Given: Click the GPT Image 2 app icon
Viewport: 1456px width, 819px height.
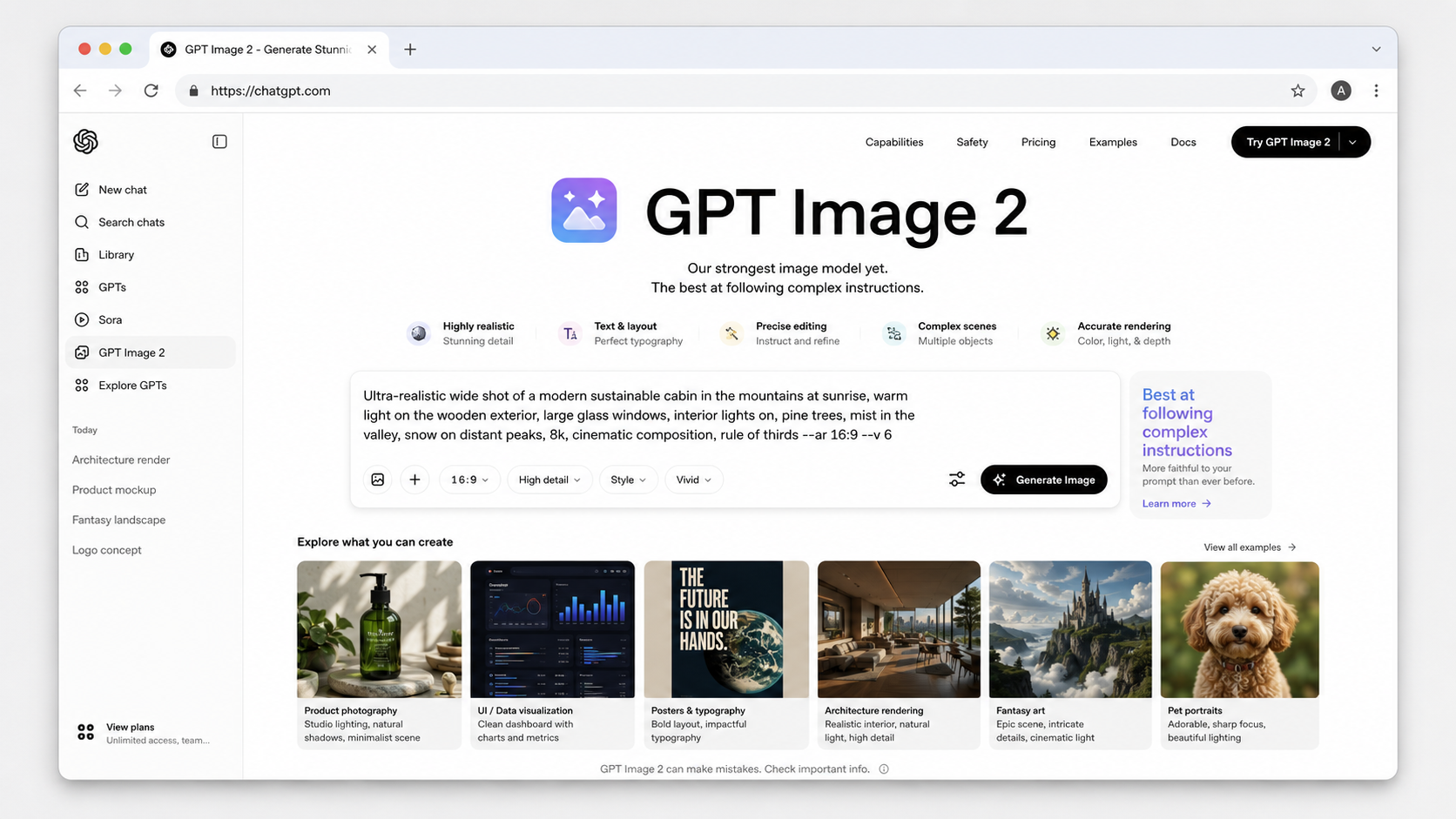Looking at the screenshot, I should [584, 211].
